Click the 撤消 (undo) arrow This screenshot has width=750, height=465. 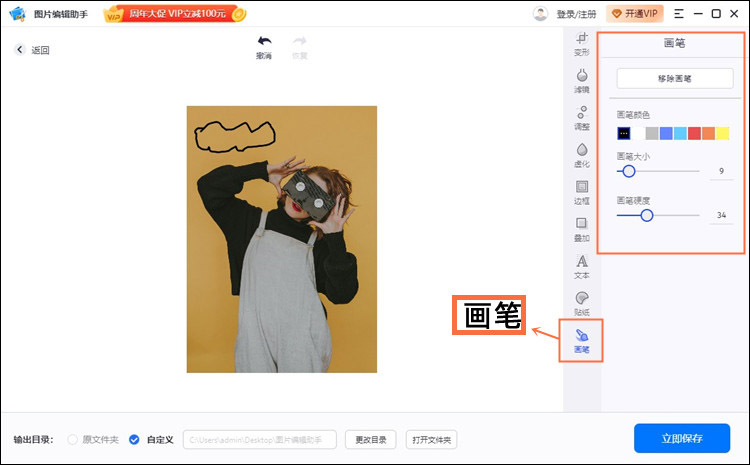[x=264, y=46]
